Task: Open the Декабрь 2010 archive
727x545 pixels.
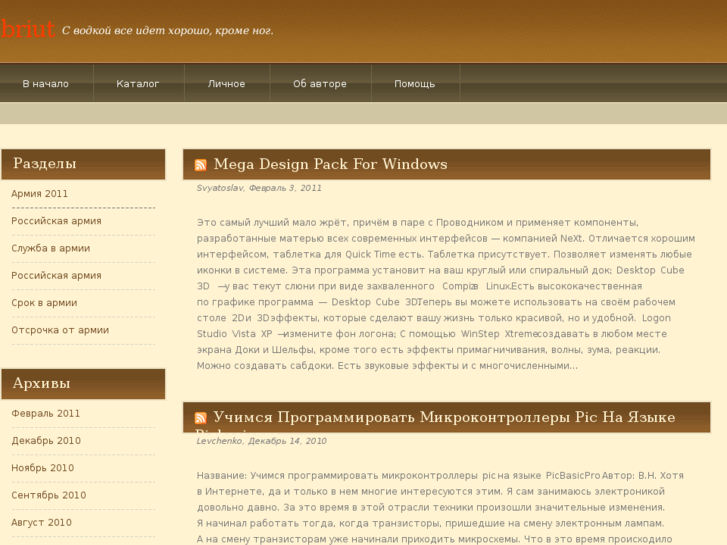Action: click(x=46, y=441)
